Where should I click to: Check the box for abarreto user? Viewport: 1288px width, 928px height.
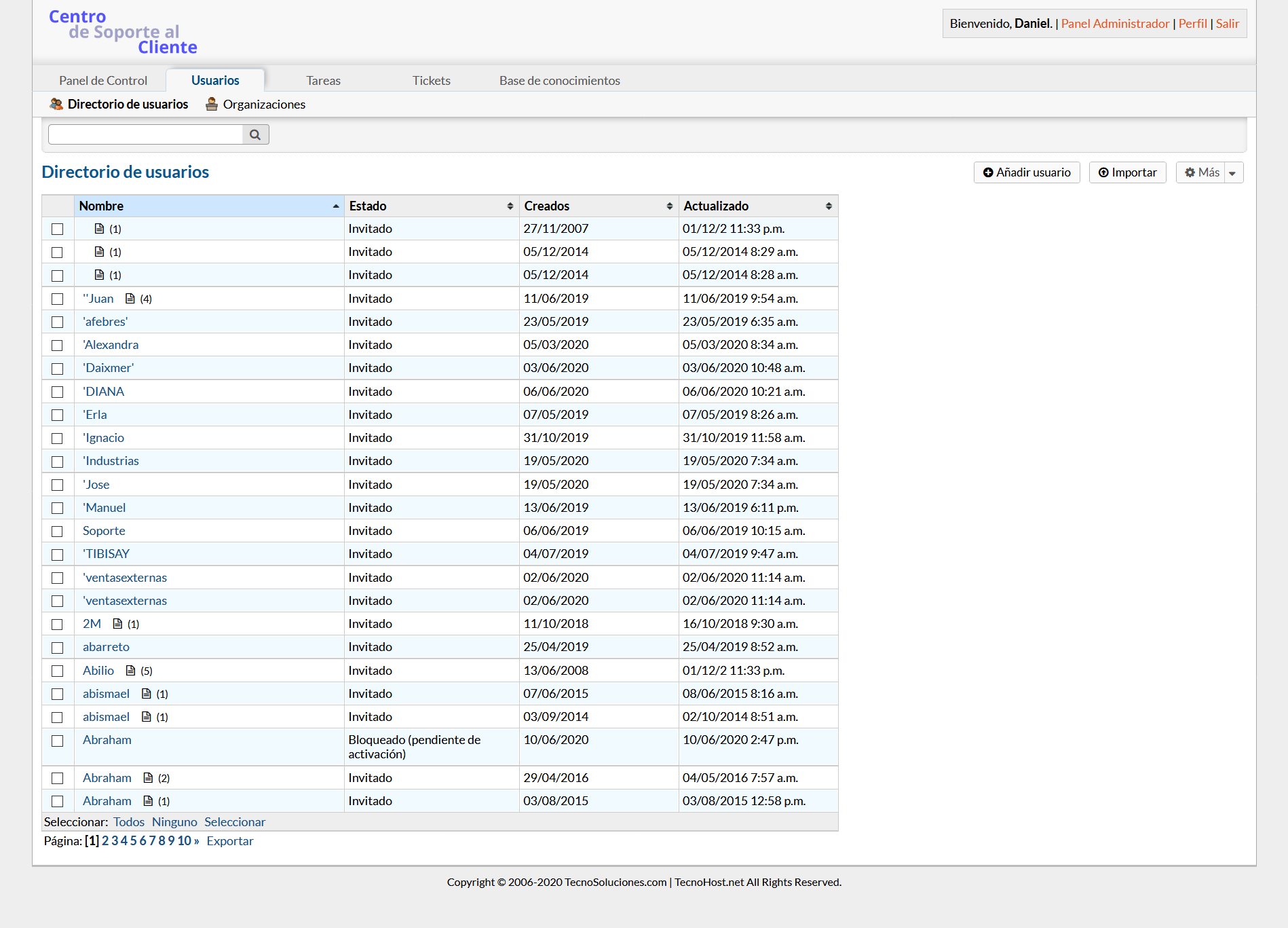coord(58,648)
